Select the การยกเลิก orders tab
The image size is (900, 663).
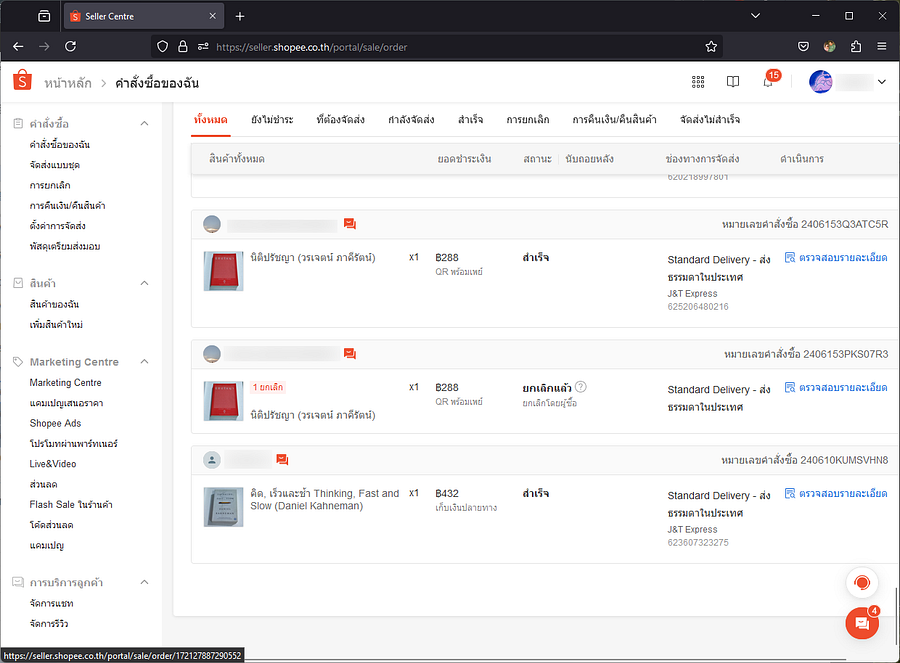527,120
